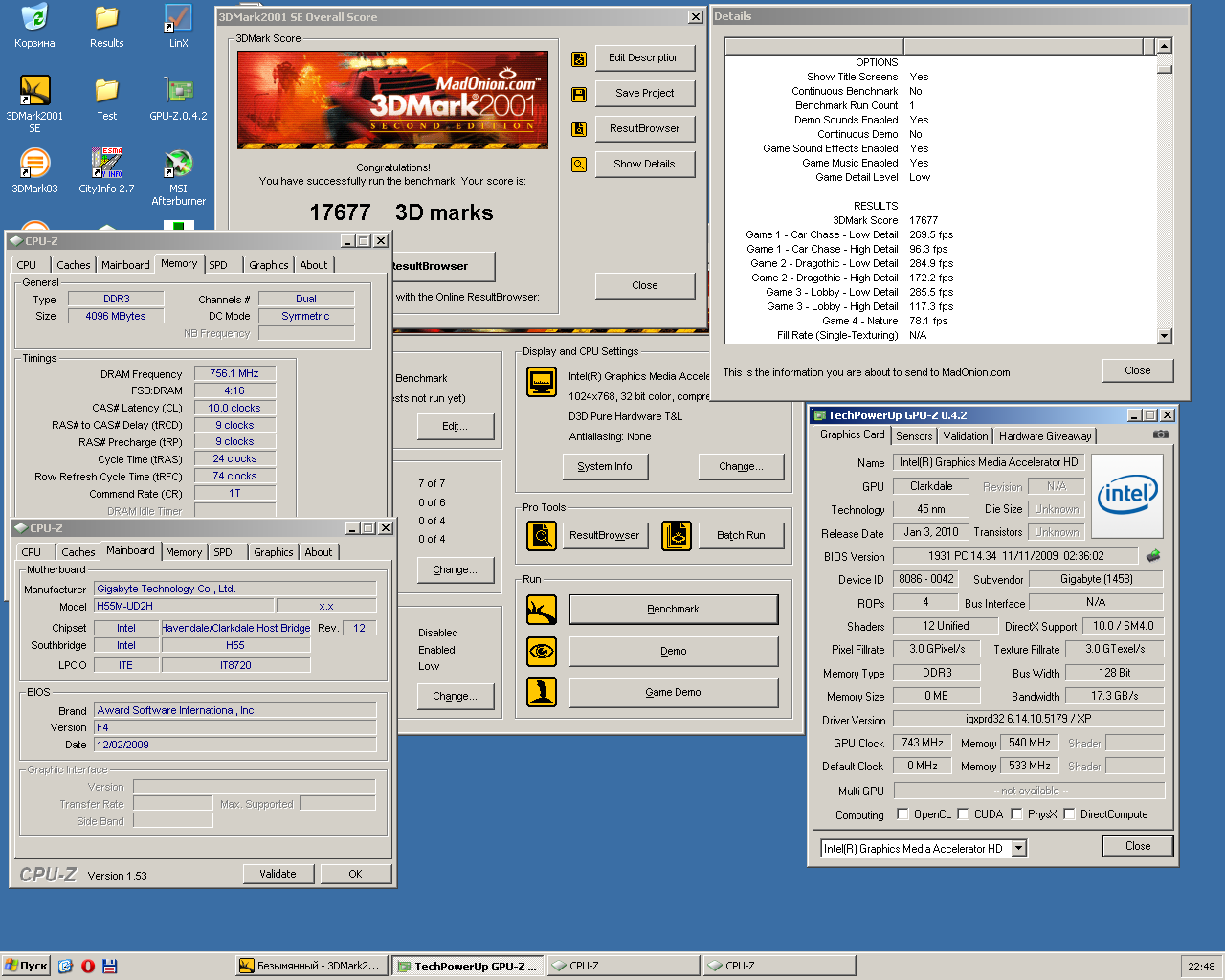Click the DRAM Frequency value 756.1 MHz
The width and height of the screenshot is (1225, 980).
click(x=234, y=374)
